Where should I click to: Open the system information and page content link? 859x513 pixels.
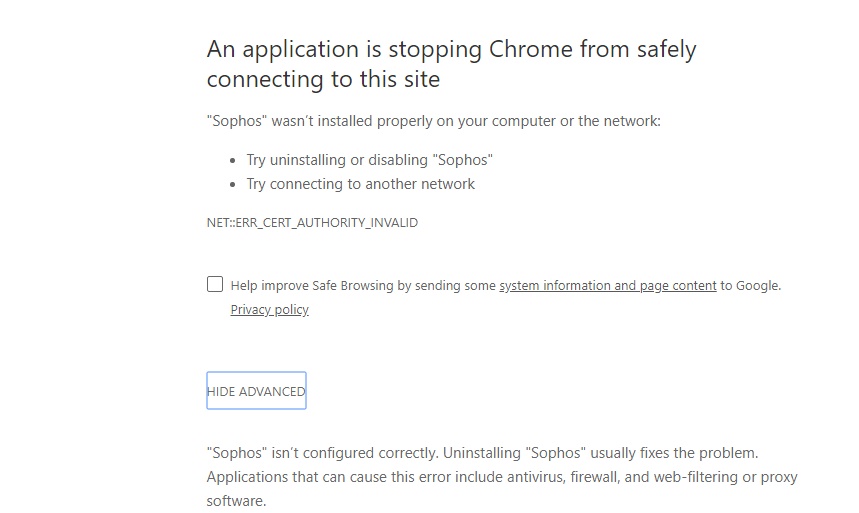coord(608,286)
